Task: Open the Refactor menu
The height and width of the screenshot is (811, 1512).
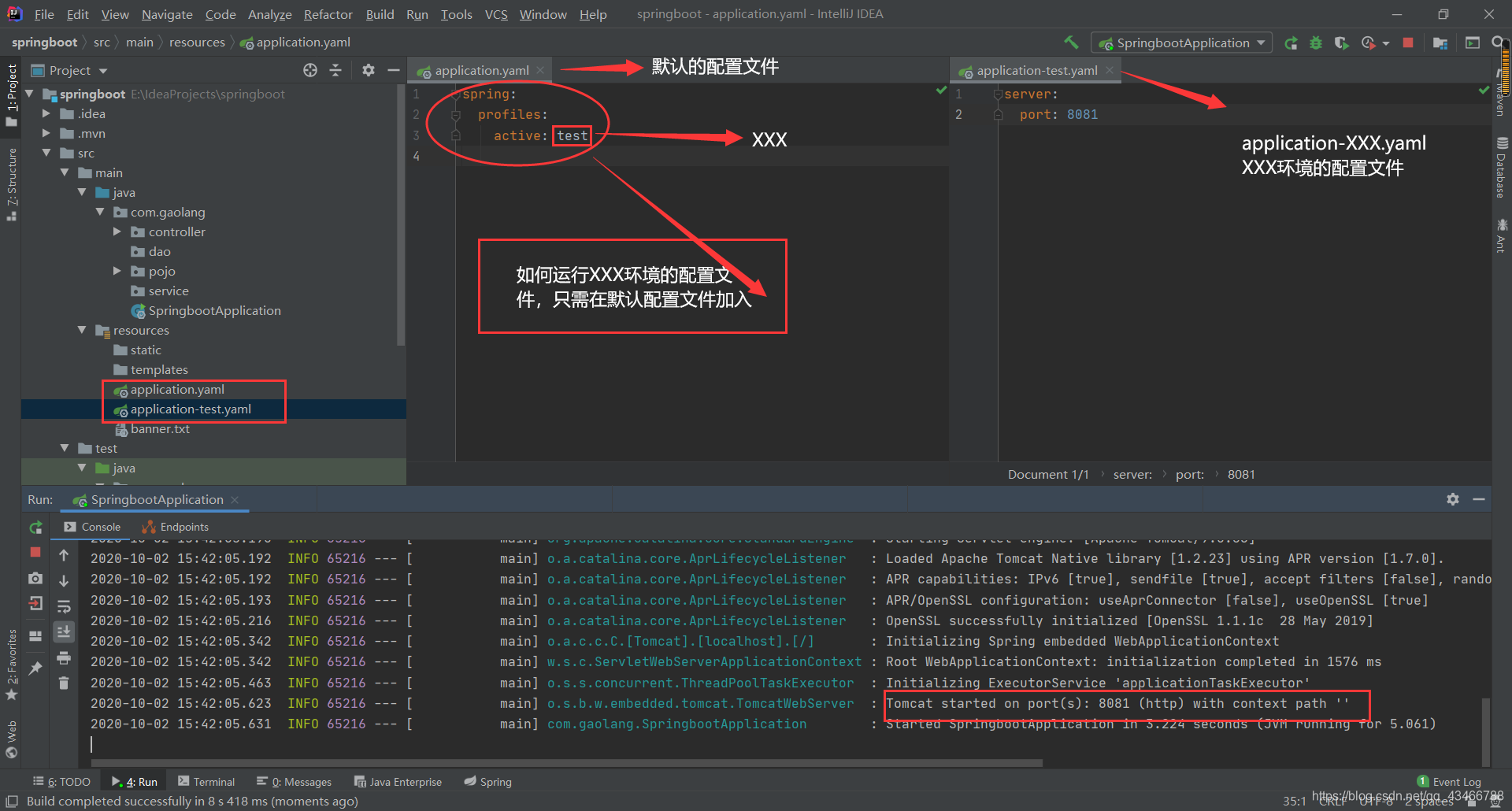Action: [328, 14]
